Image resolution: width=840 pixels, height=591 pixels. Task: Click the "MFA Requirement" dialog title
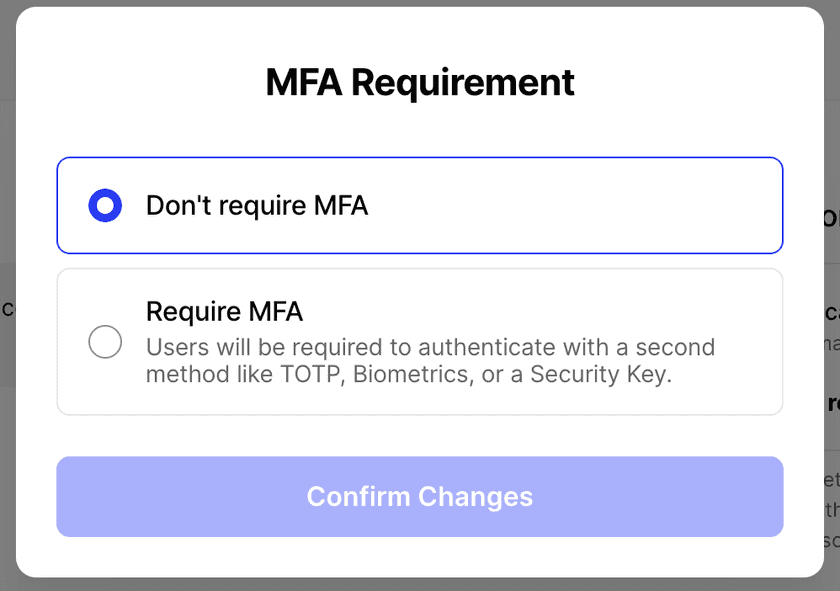[x=420, y=82]
